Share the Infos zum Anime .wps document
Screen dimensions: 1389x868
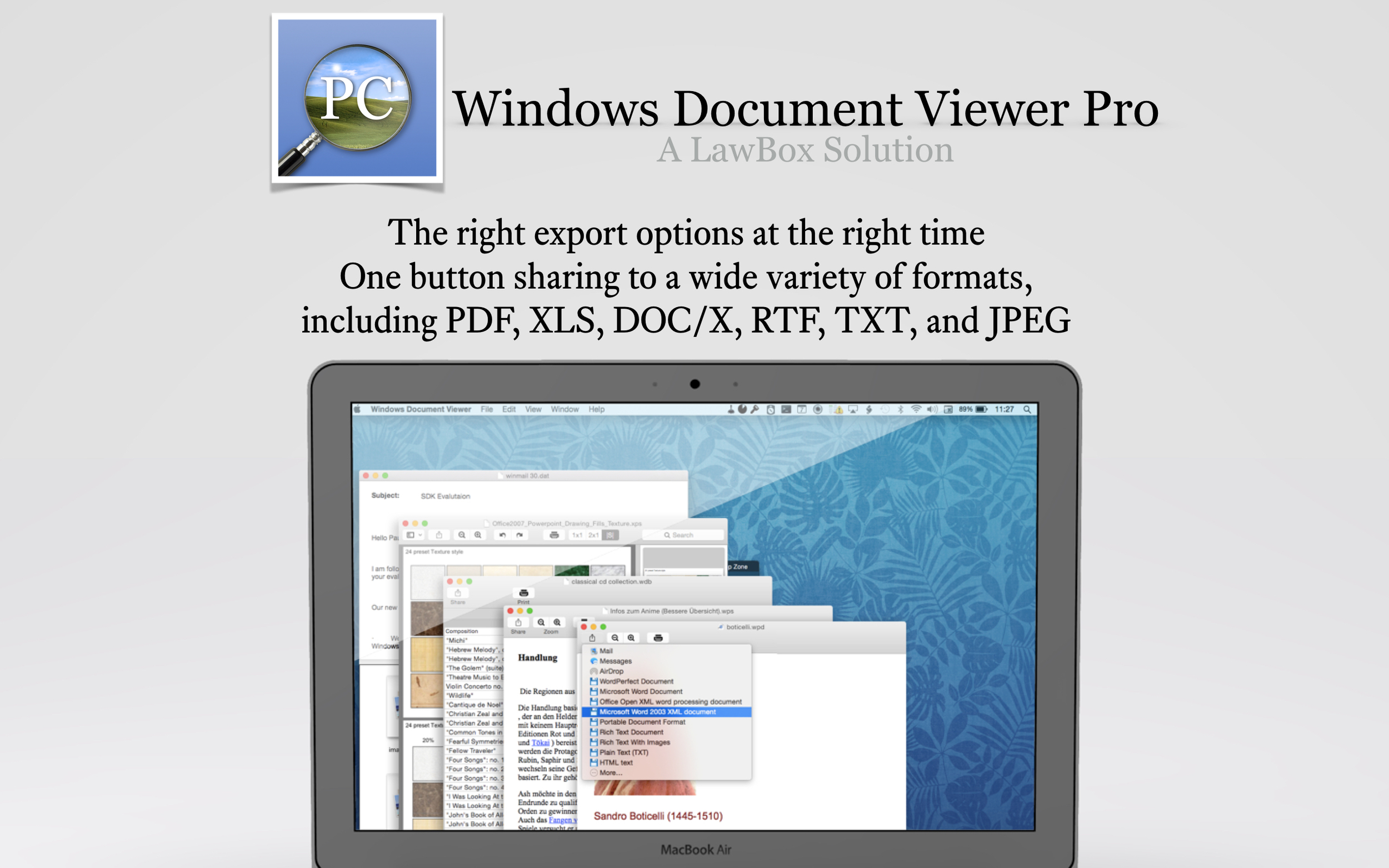[x=518, y=623]
